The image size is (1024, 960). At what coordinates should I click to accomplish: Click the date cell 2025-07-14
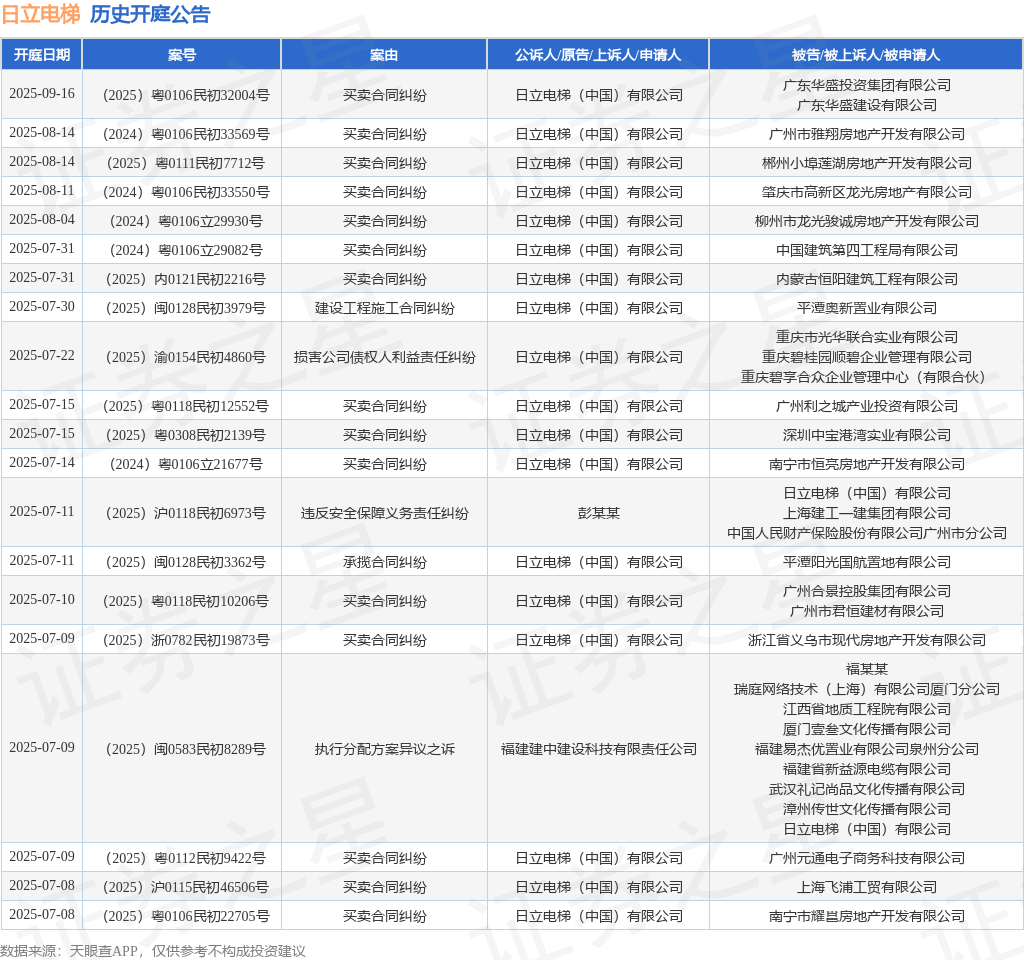42,462
